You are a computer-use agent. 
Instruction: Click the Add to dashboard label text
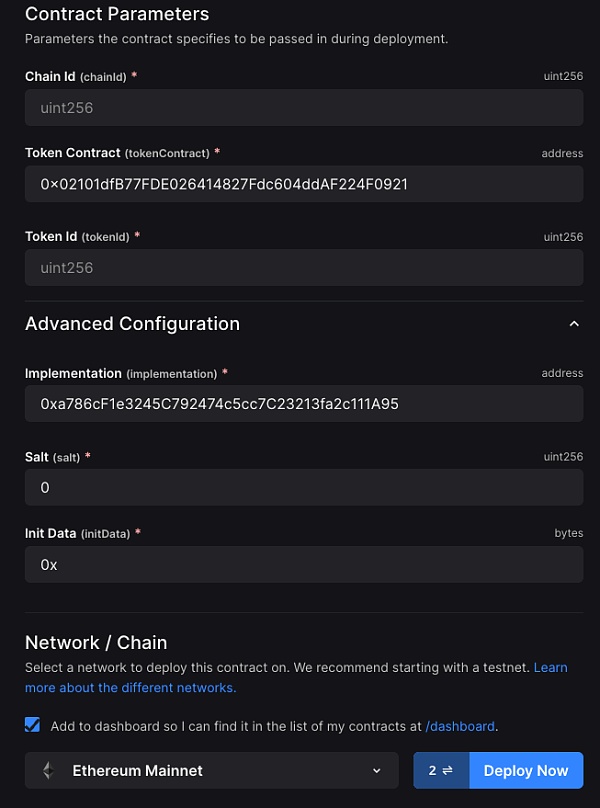pyautogui.click(x=236, y=726)
